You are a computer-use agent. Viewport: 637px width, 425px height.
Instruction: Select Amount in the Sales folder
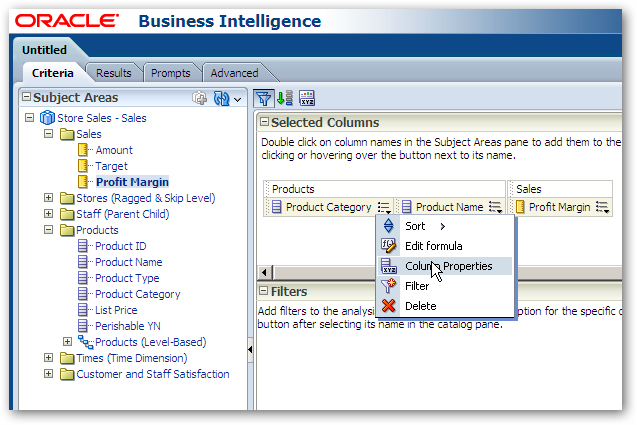pos(114,150)
